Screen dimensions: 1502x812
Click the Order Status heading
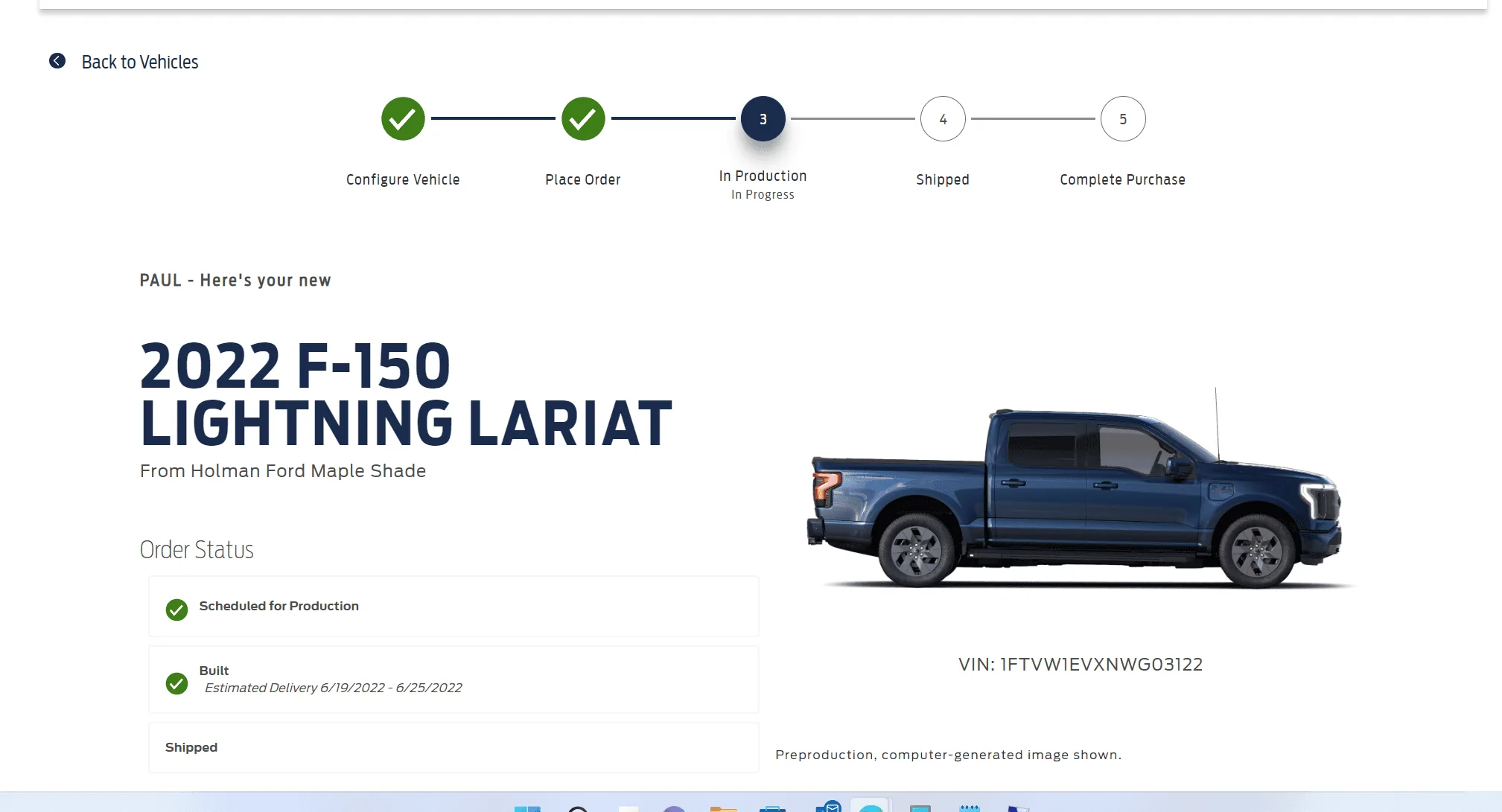(197, 549)
